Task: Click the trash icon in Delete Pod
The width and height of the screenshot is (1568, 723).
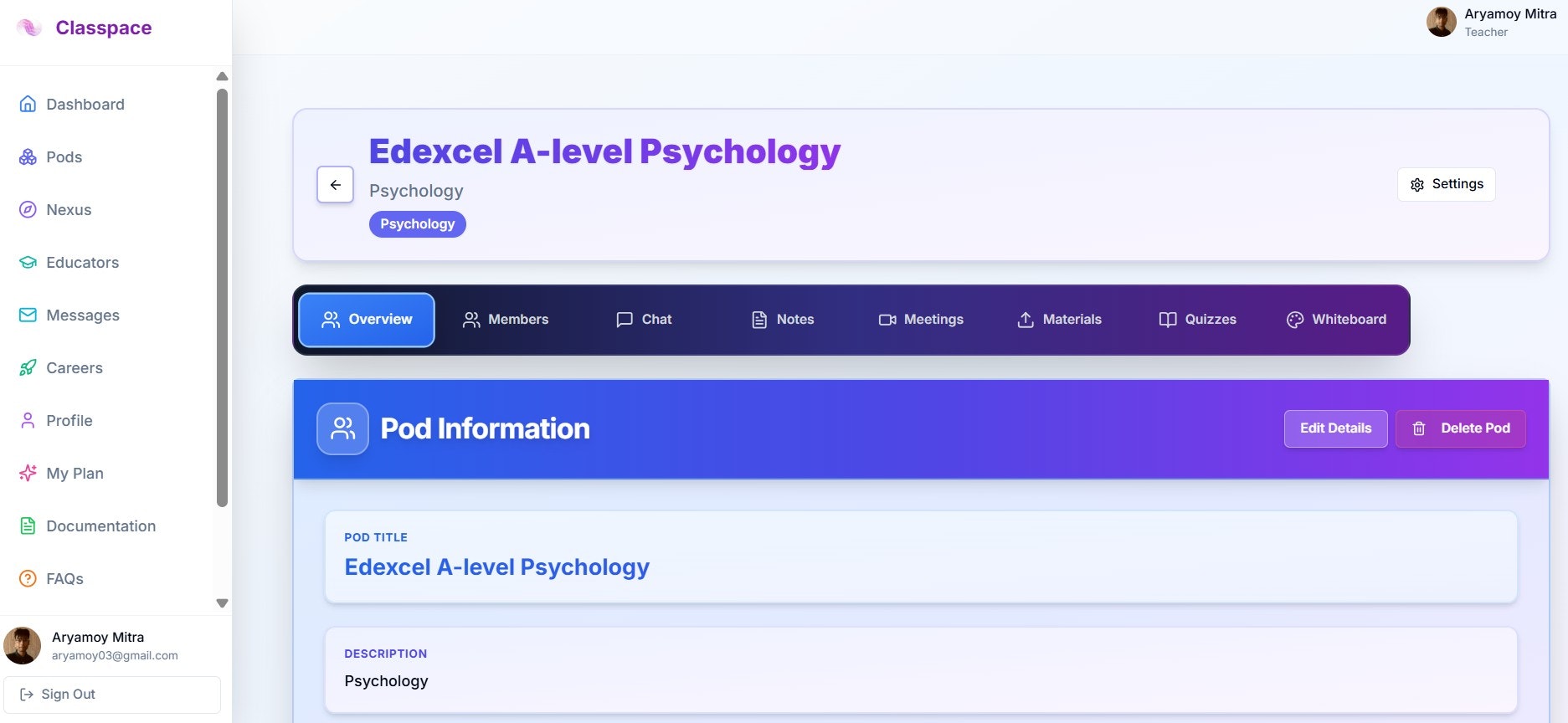Action: 1419,428
